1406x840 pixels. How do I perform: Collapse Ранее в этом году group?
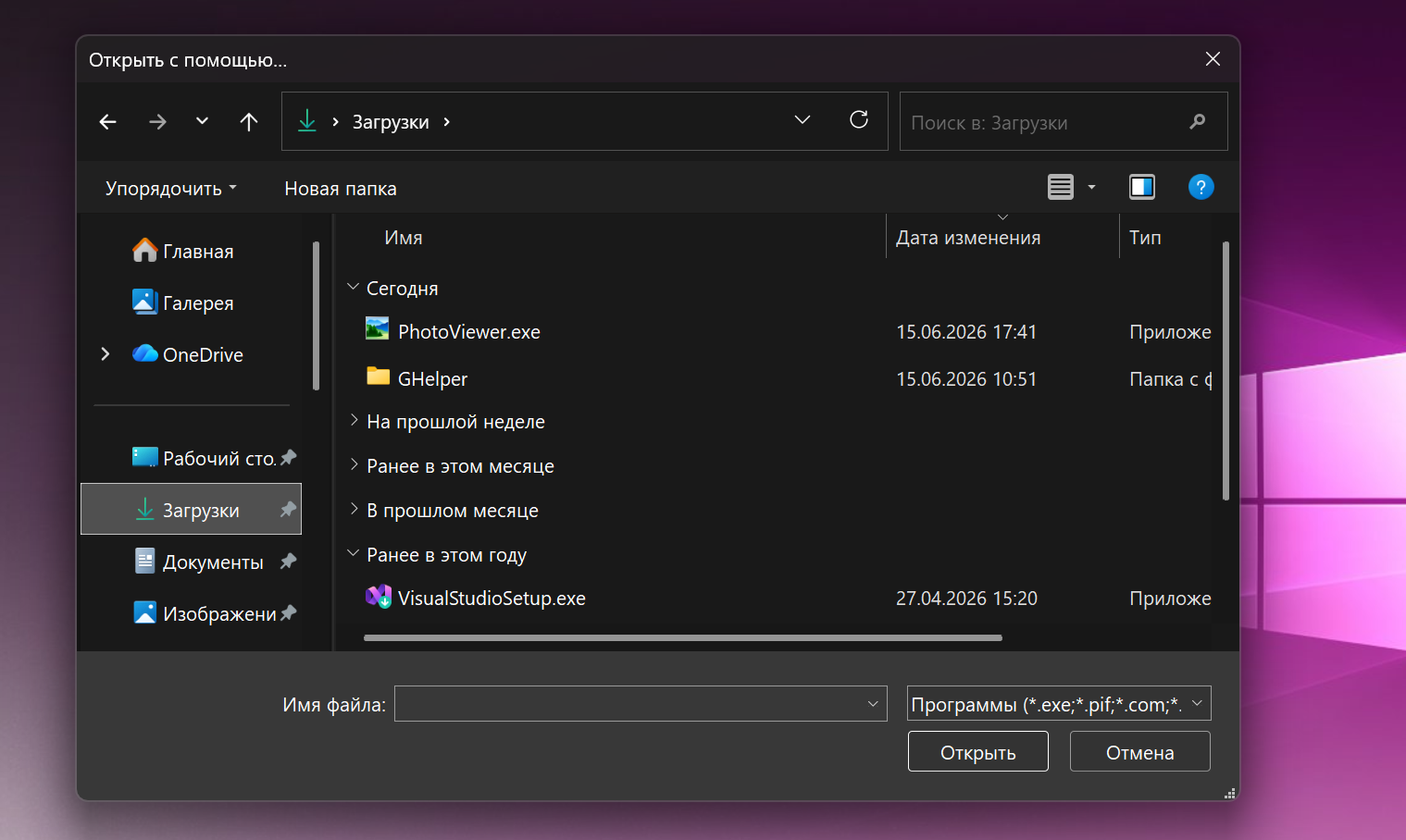pos(353,554)
